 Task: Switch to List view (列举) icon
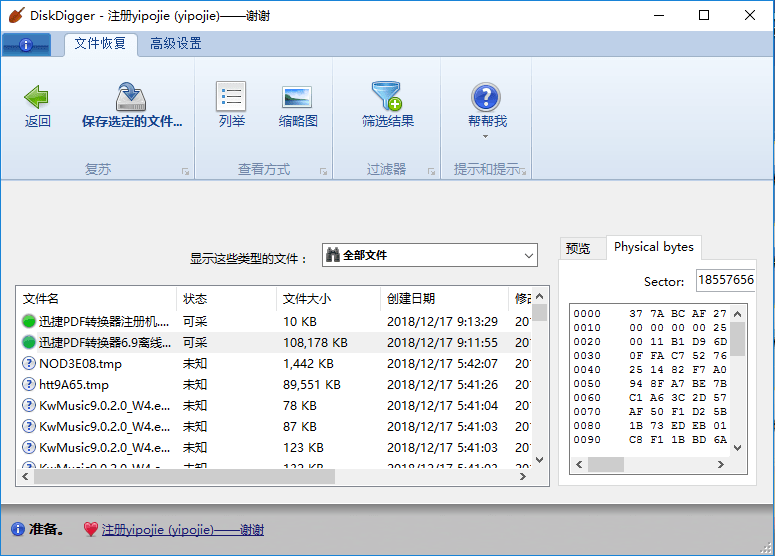pyautogui.click(x=231, y=97)
